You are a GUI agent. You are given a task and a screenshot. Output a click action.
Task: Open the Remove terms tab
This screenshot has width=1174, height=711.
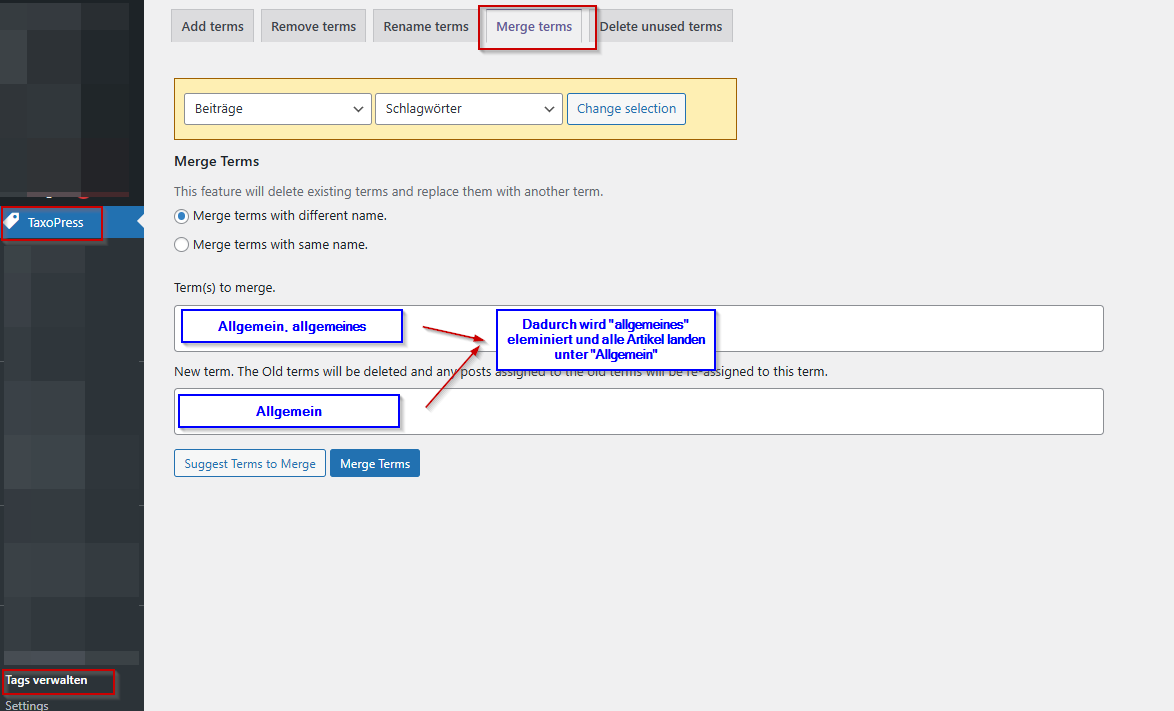point(313,27)
